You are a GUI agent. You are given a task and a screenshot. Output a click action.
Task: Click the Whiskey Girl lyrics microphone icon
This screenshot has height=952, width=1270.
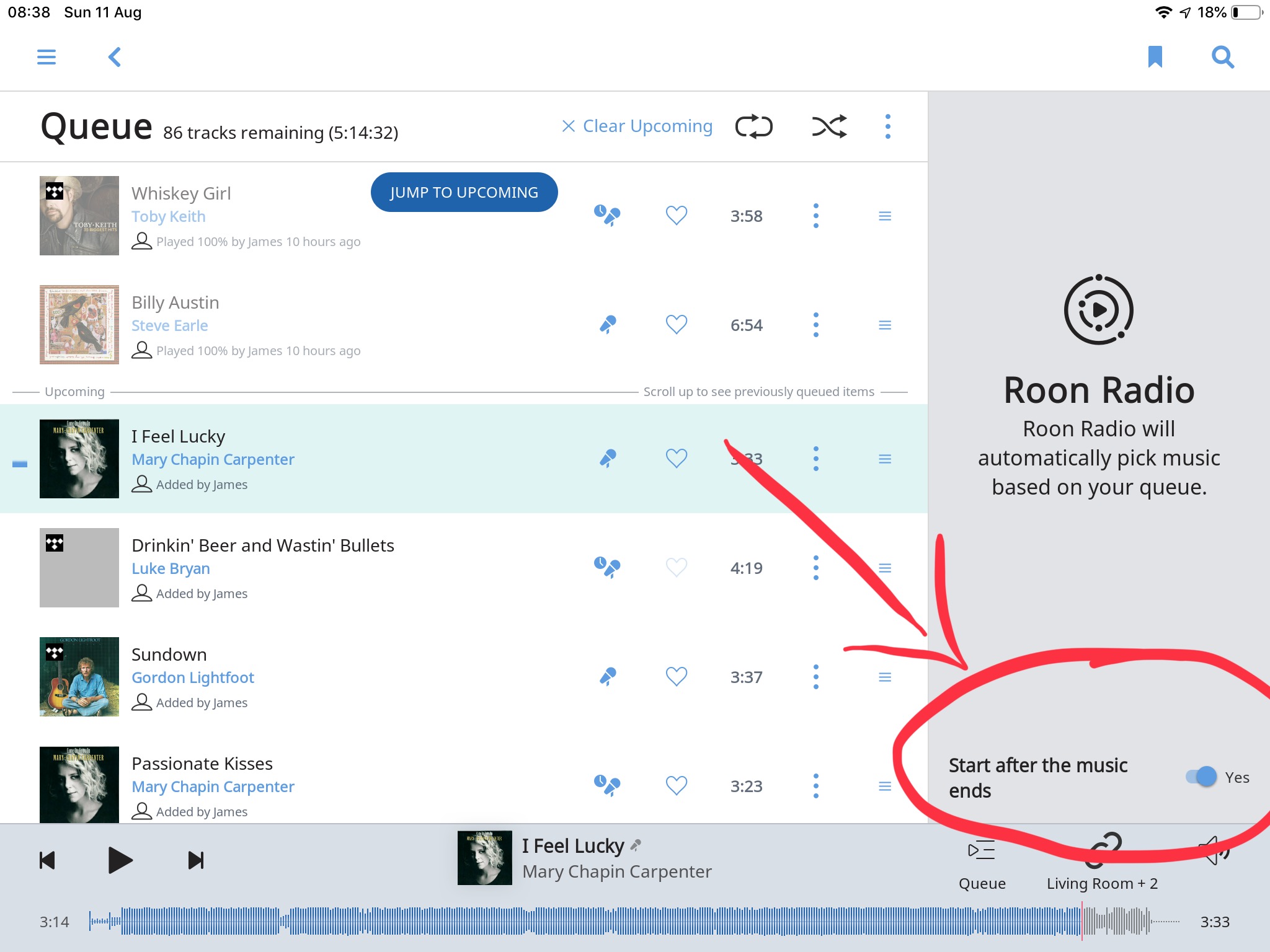(607, 216)
